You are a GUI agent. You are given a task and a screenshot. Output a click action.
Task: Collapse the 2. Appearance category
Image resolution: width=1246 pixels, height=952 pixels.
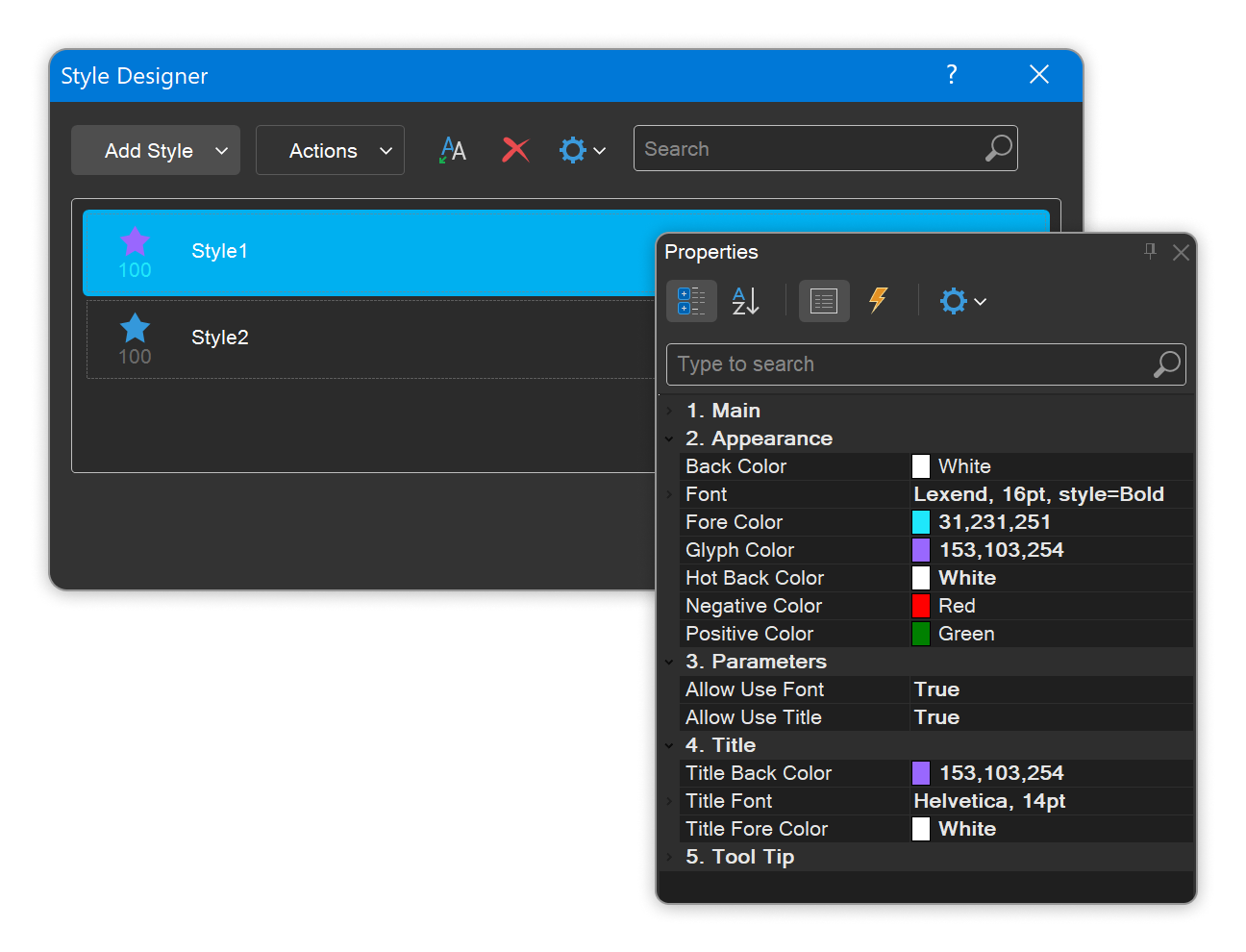point(669,438)
